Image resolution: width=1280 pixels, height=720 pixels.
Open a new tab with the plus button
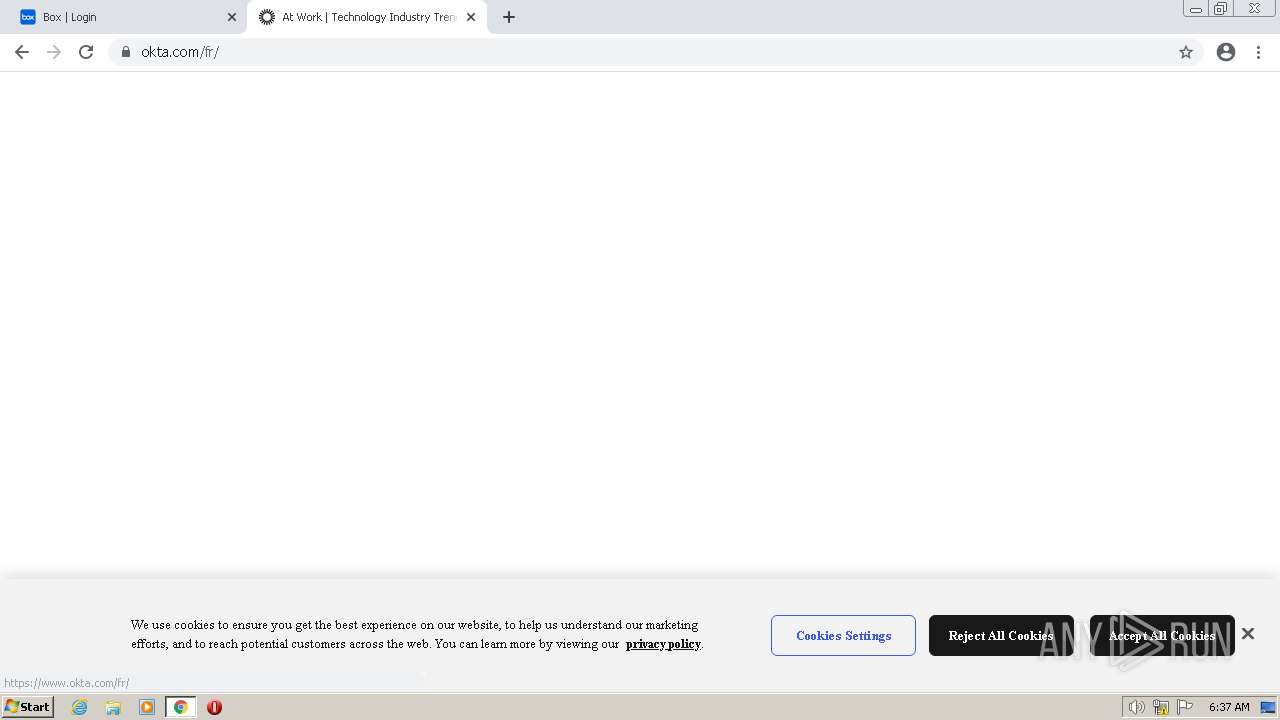[x=509, y=17]
